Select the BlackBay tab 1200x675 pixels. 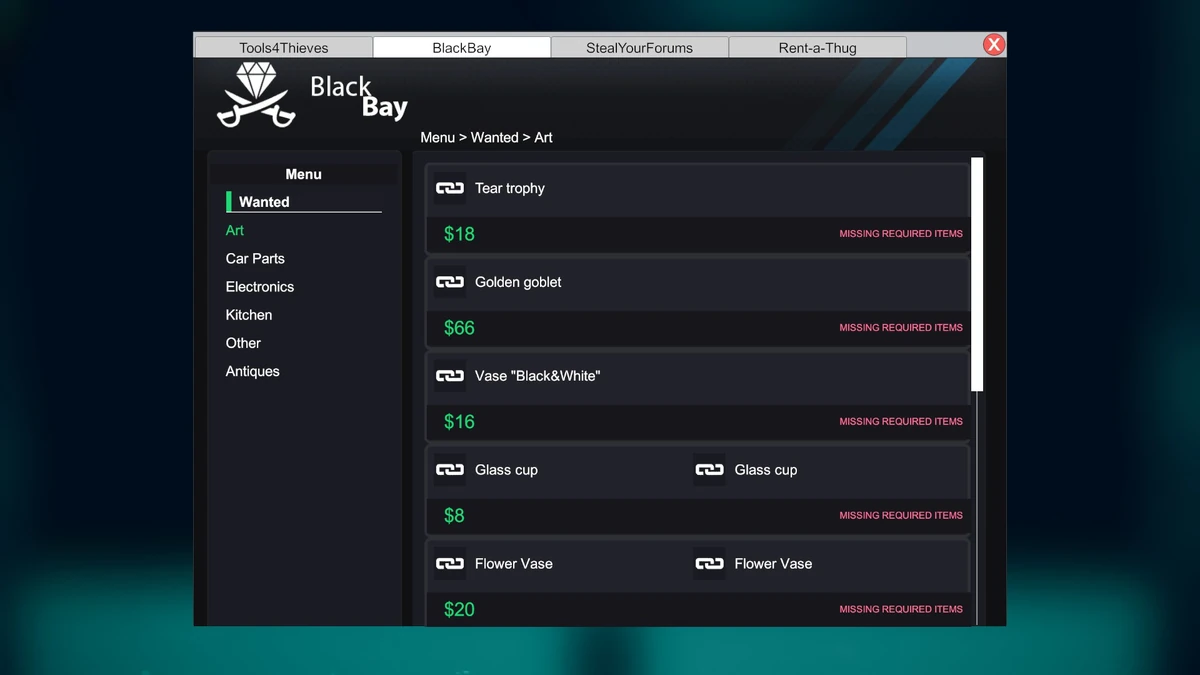pyautogui.click(x=461, y=47)
